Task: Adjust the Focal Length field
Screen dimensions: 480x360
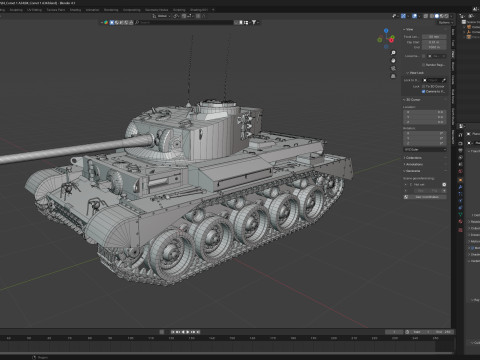Action: [434, 37]
